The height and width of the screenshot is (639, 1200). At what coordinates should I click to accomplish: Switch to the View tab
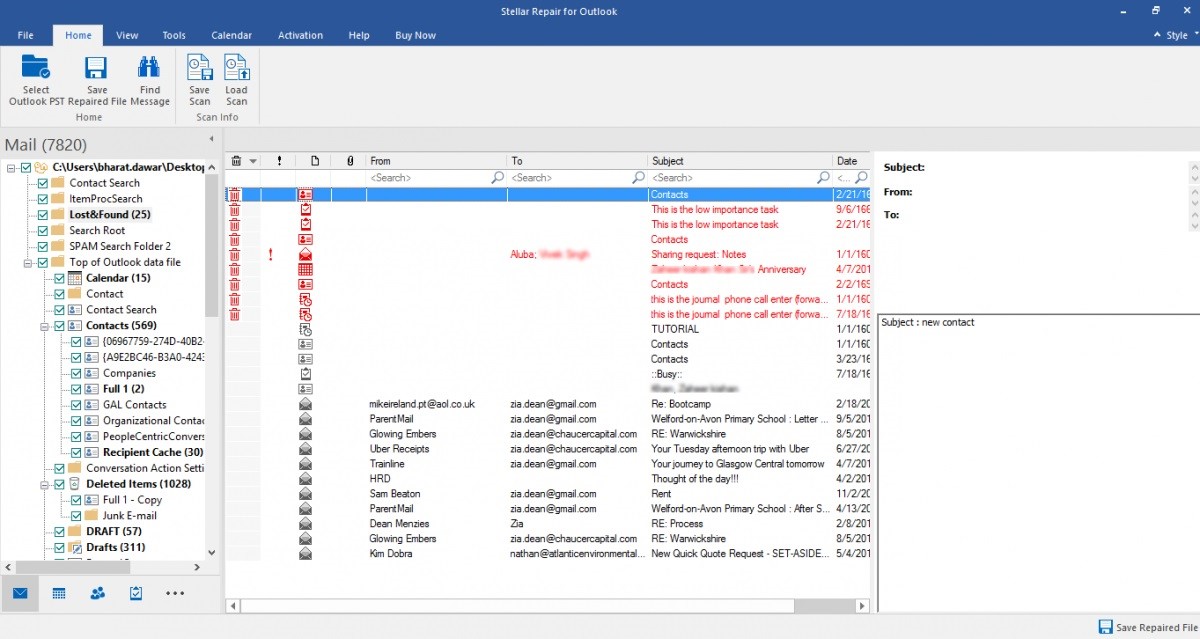pos(127,35)
